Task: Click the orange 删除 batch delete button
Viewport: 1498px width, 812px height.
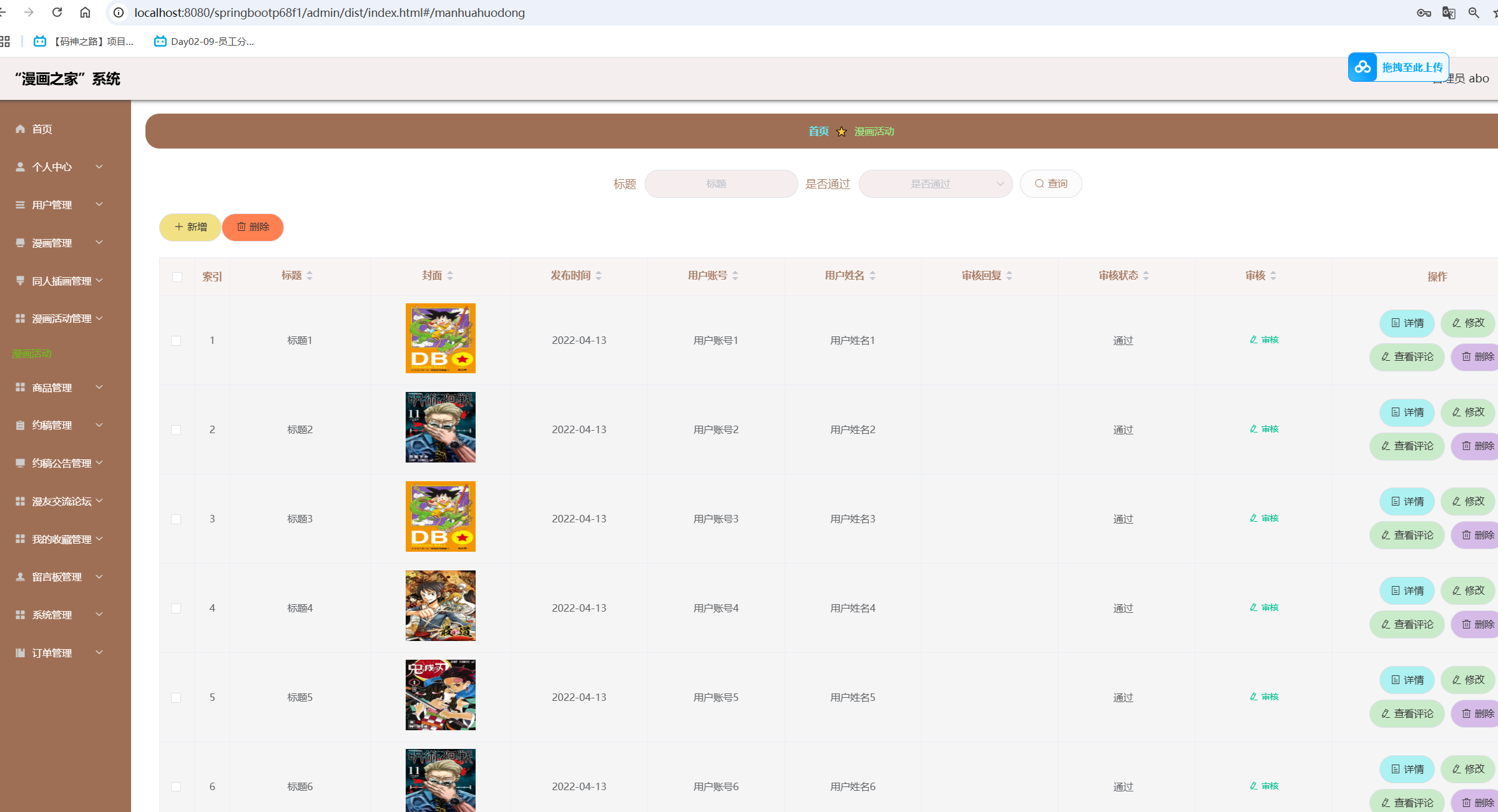Action: tap(253, 227)
